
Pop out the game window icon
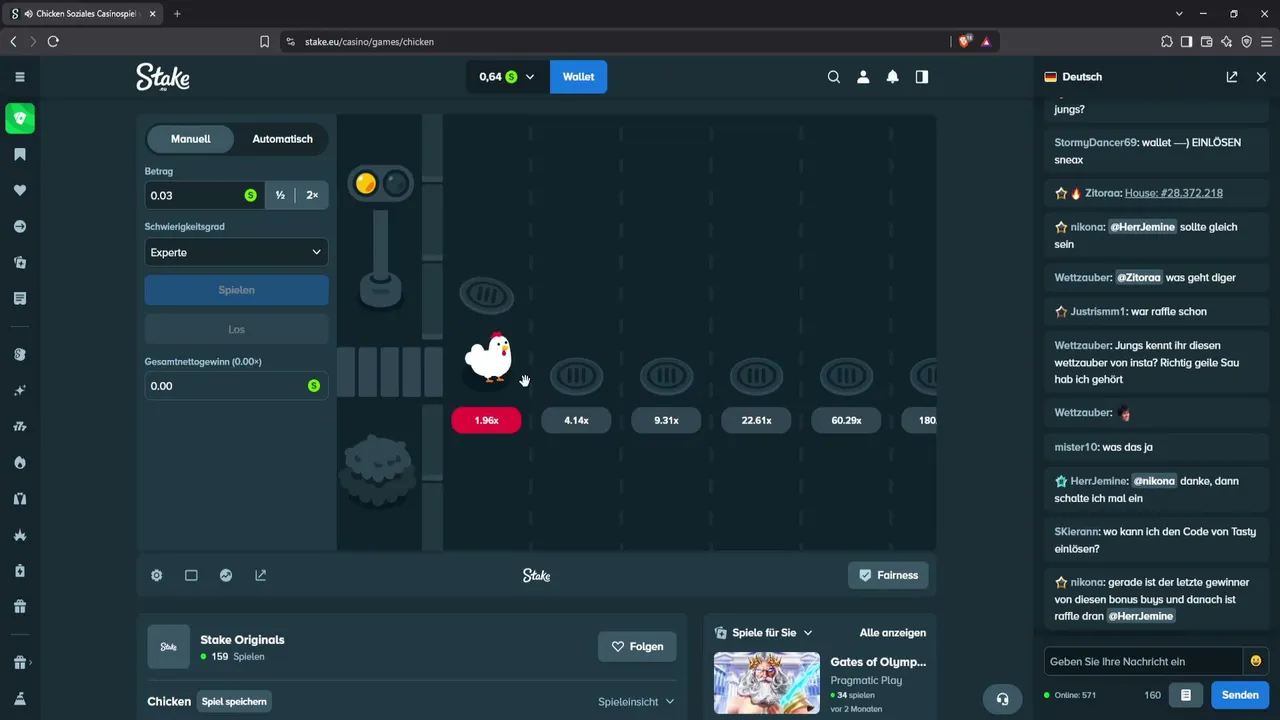(261, 575)
